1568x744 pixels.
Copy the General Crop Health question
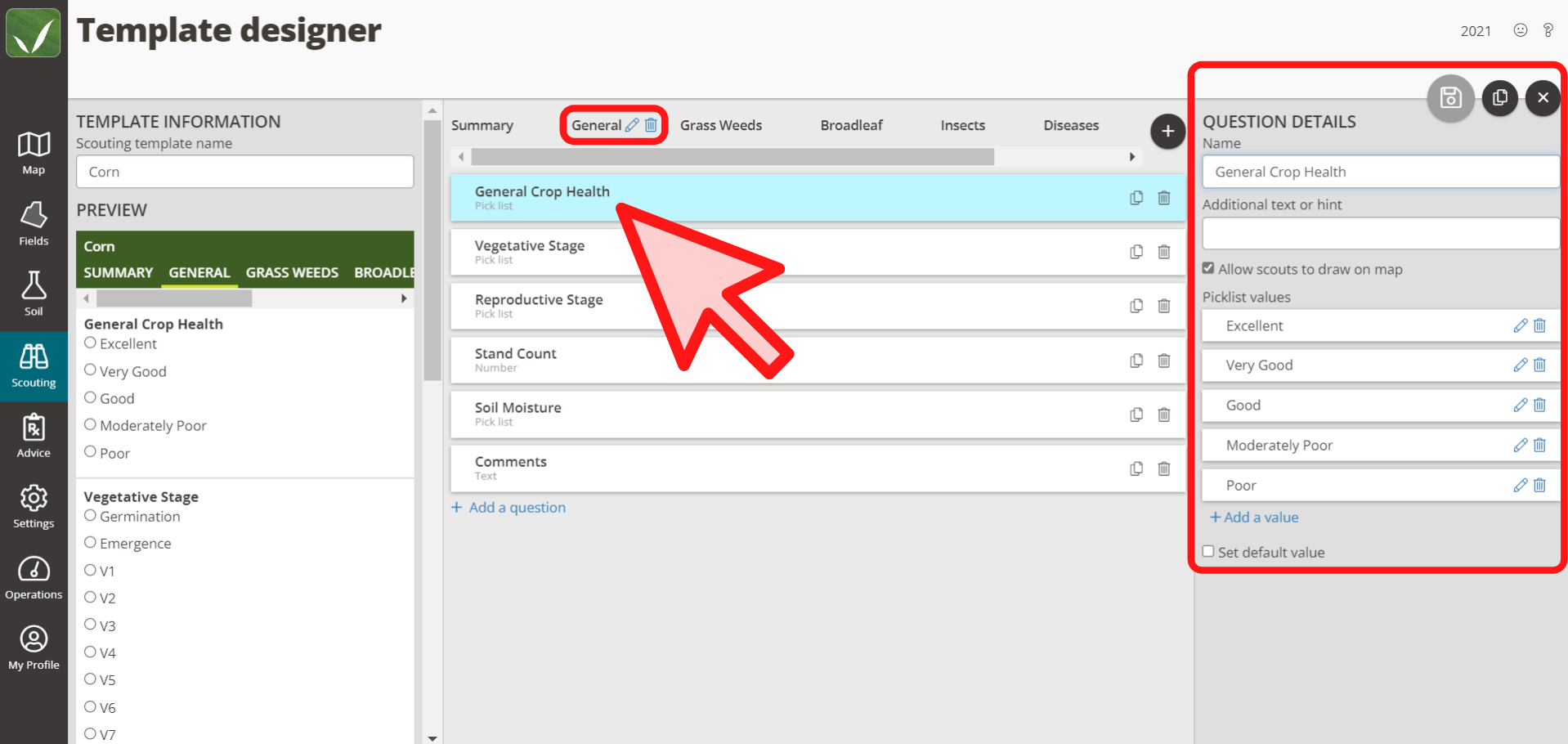pos(1136,198)
